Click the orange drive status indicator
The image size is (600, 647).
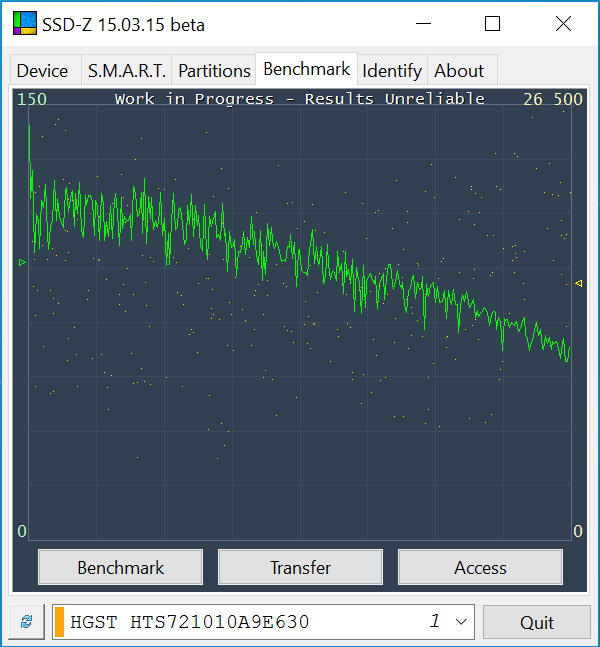(x=59, y=622)
